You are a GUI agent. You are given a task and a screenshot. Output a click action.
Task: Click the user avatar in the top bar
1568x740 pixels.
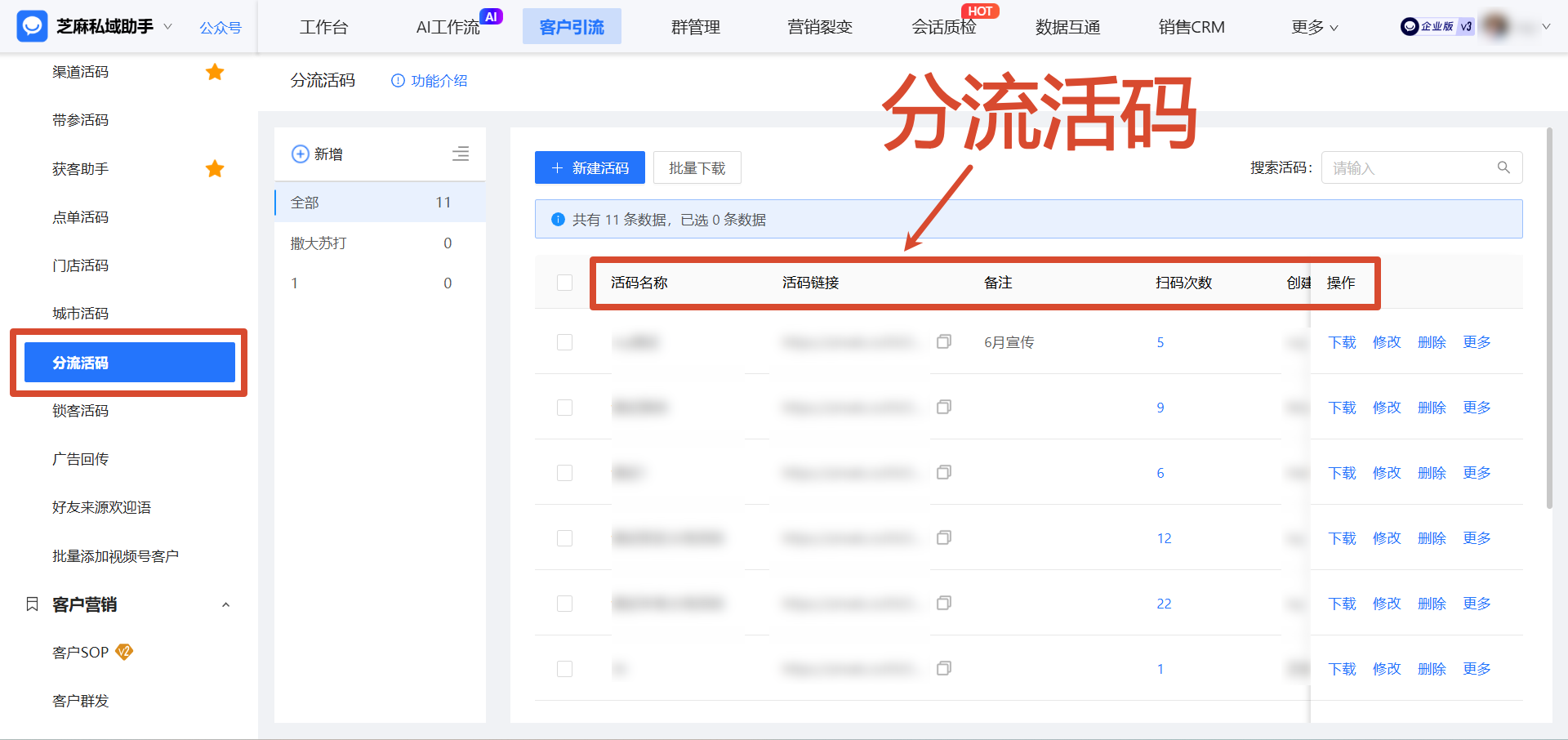[1496, 26]
